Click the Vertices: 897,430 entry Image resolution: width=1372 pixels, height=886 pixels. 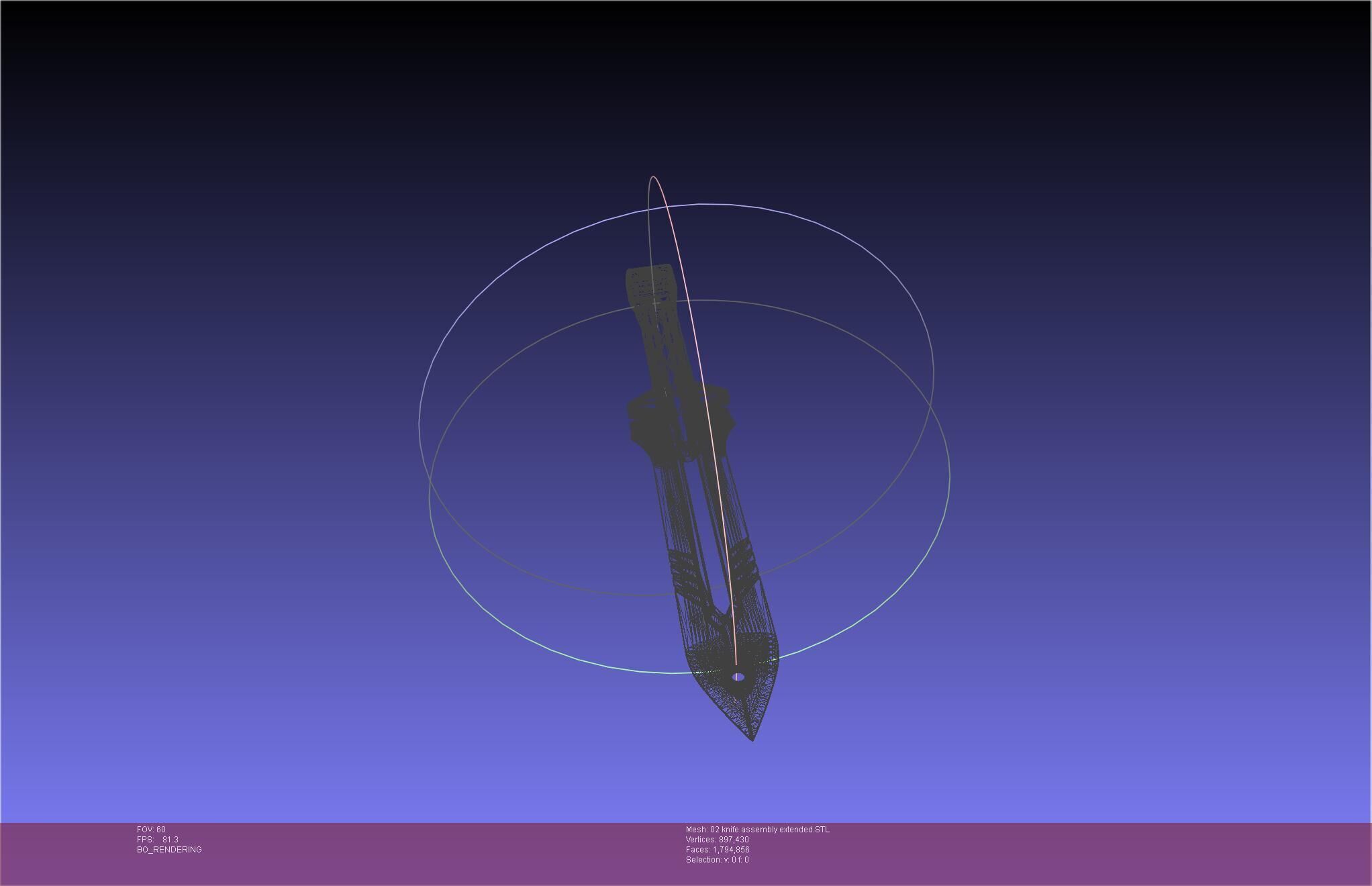pyautogui.click(x=718, y=840)
